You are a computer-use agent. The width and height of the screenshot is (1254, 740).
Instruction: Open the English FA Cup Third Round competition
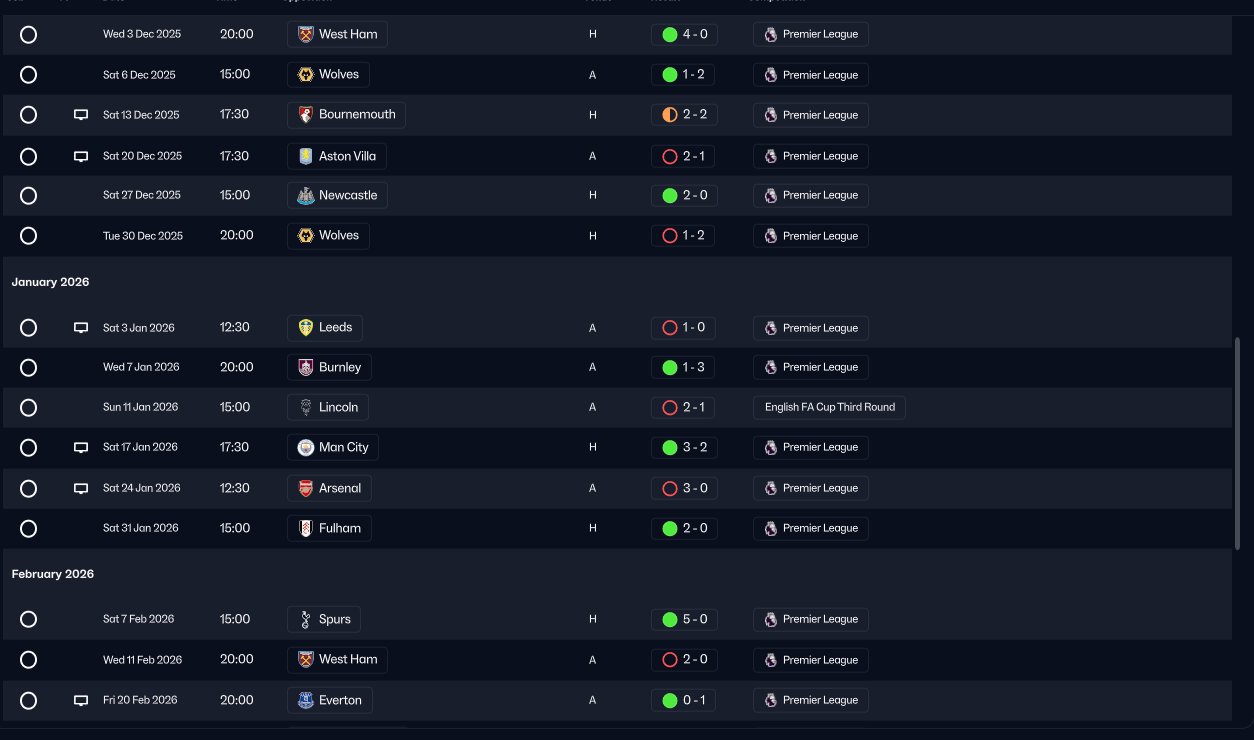tap(829, 407)
